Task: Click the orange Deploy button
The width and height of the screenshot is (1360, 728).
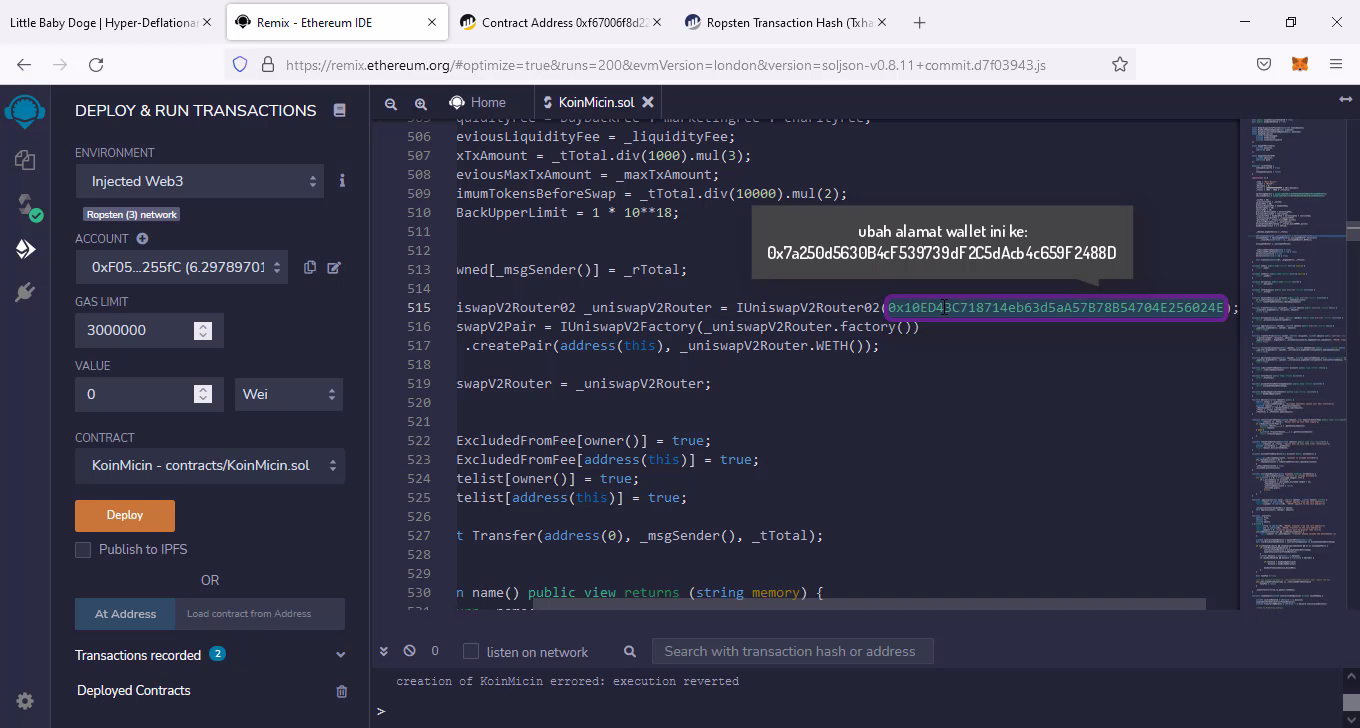Action: pyautogui.click(x=125, y=515)
